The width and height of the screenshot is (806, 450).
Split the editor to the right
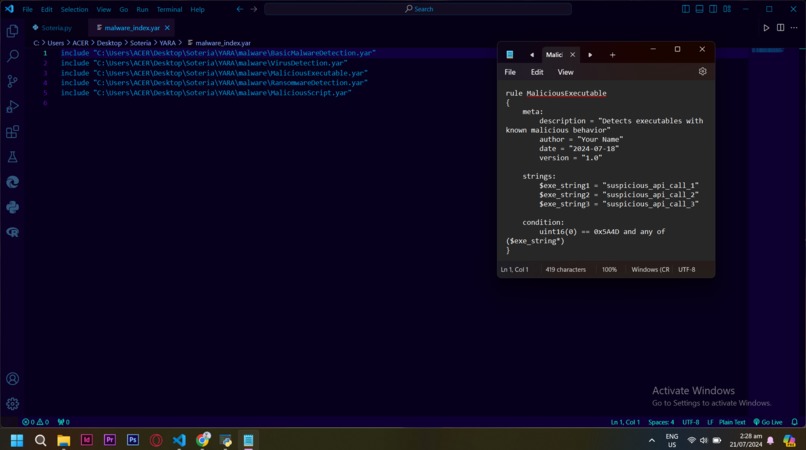[x=780, y=28]
